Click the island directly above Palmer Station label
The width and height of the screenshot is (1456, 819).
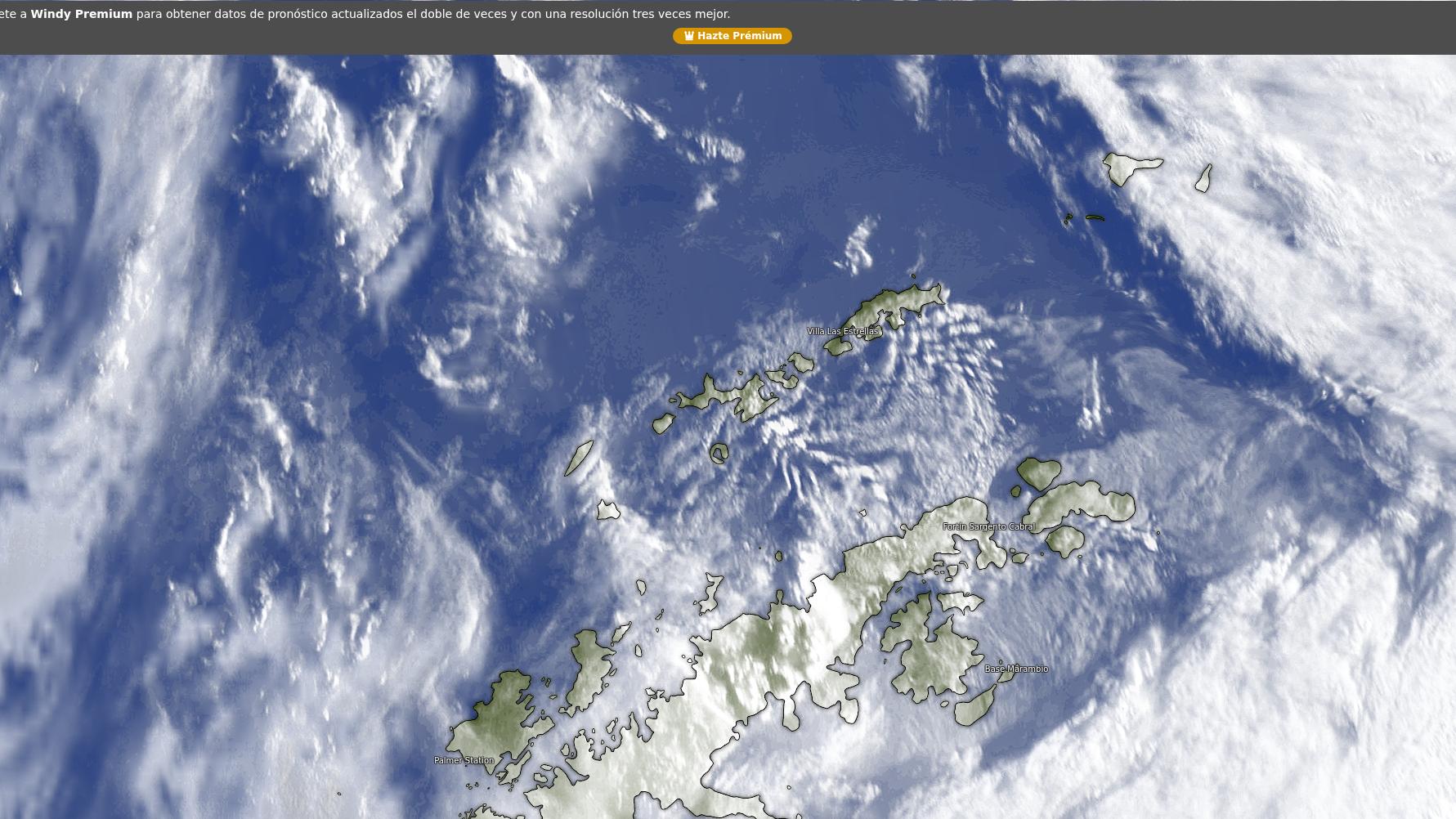tap(499, 711)
